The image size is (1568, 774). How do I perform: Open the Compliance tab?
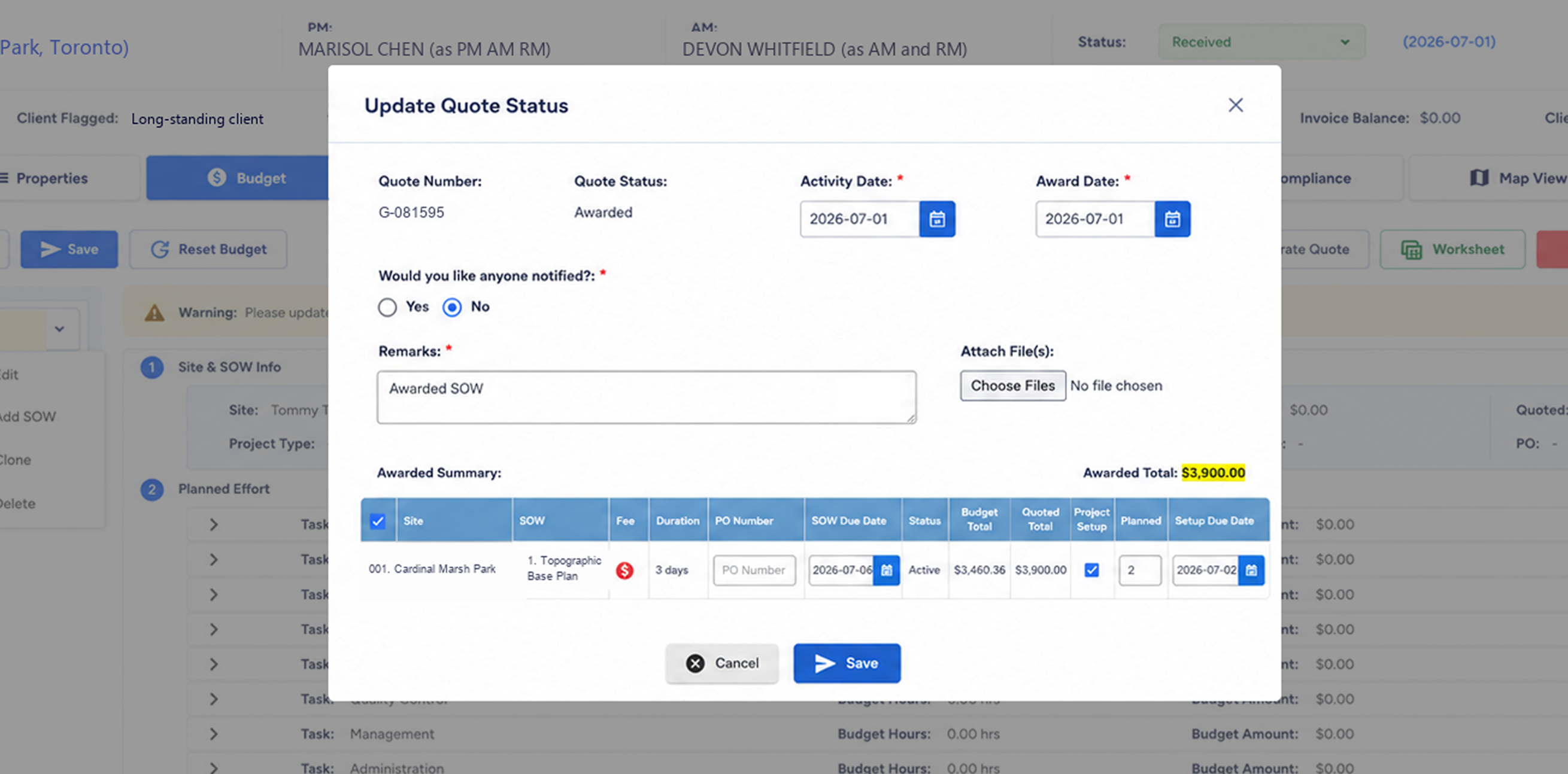point(1342,178)
